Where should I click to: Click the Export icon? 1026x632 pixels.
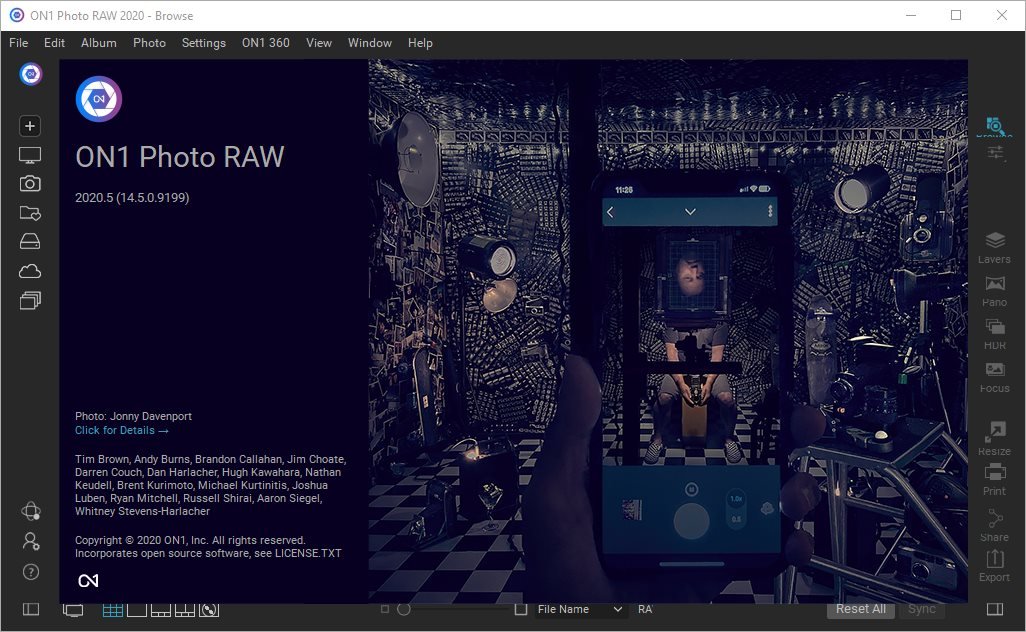click(995, 565)
